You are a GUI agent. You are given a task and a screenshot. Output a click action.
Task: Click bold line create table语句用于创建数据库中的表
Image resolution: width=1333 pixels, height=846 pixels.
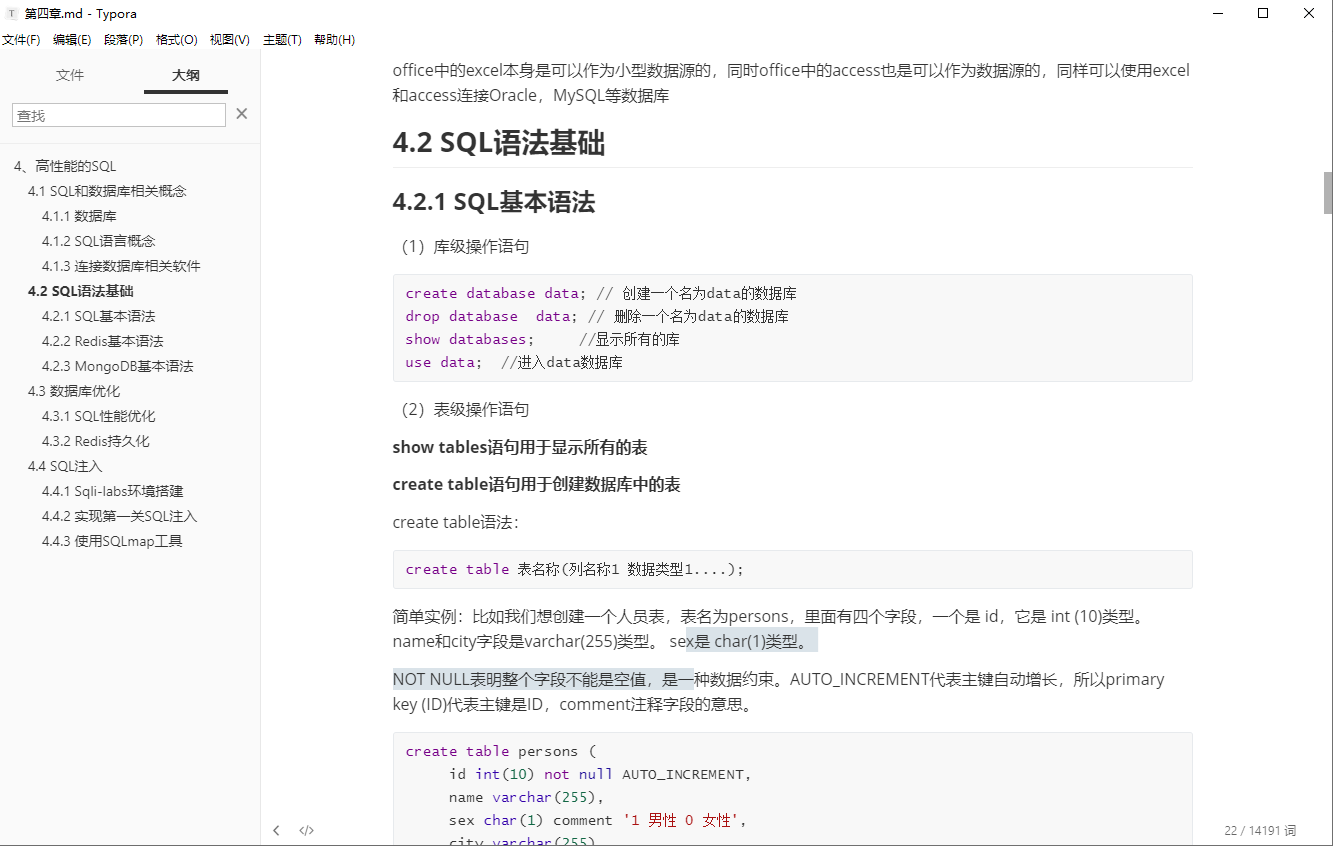click(537, 484)
